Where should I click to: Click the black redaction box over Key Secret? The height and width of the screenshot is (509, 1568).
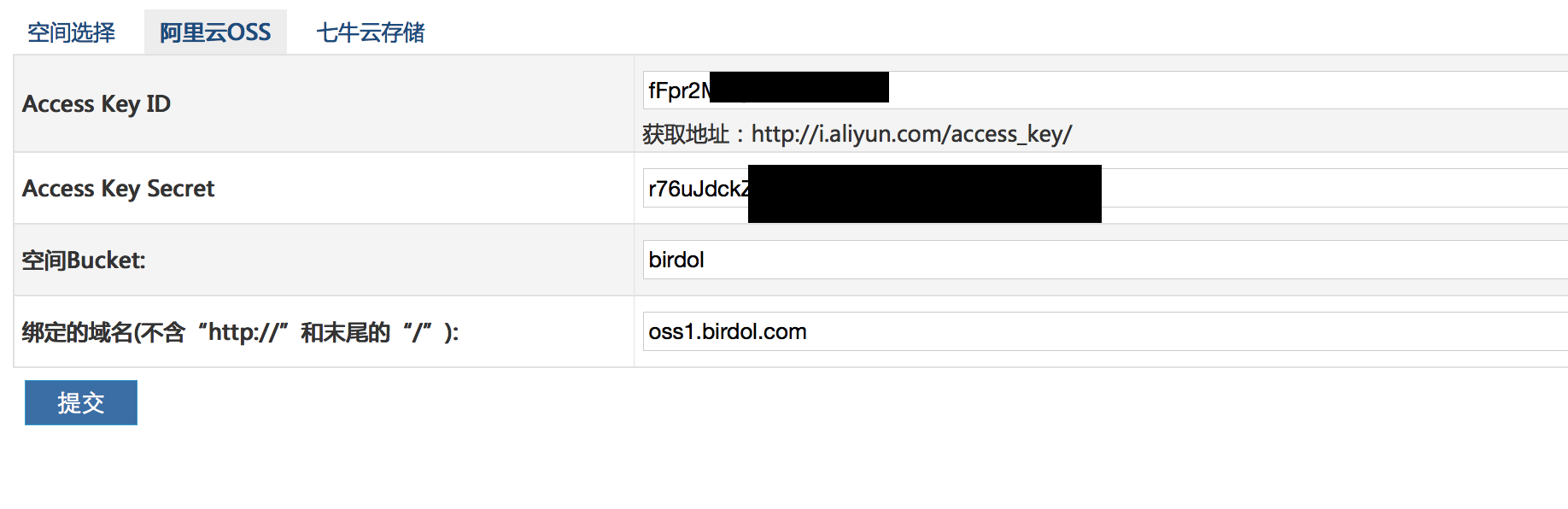pos(925,194)
